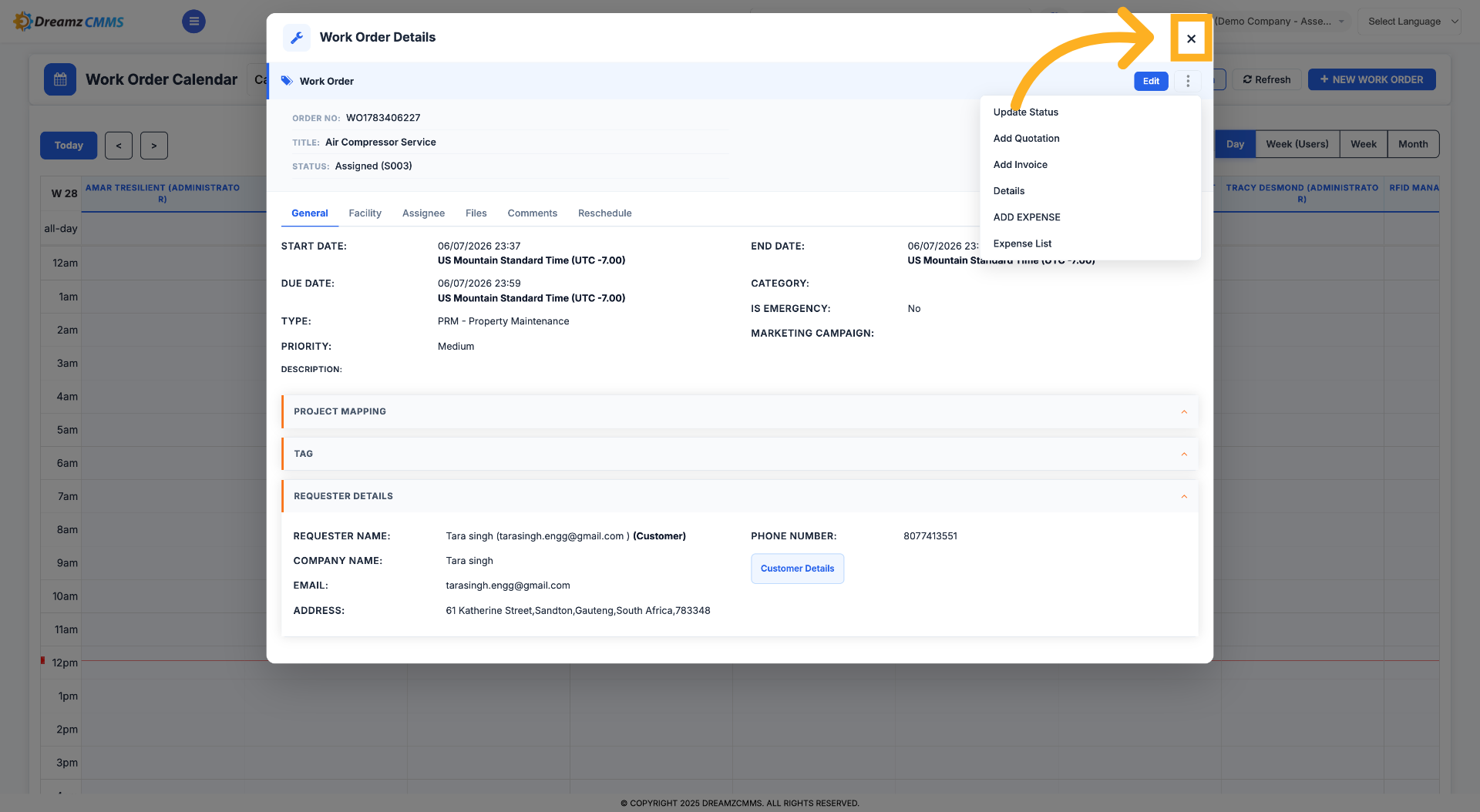The image size is (1480, 812).
Task: Switch calendar to Month view
Action: (x=1413, y=144)
